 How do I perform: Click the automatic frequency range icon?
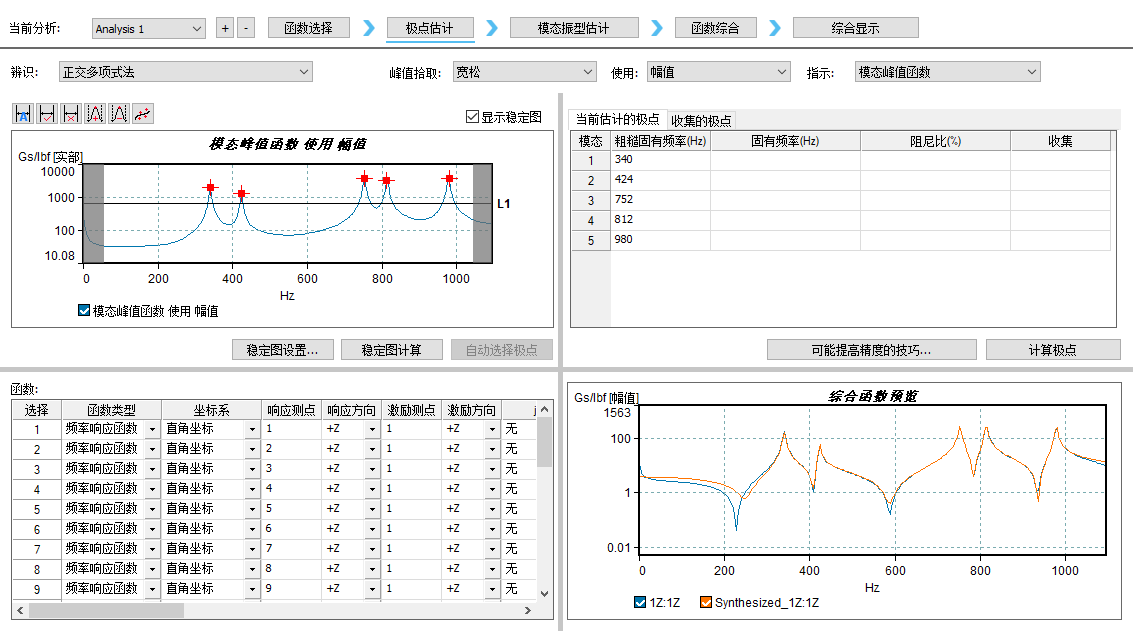(24, 114)
